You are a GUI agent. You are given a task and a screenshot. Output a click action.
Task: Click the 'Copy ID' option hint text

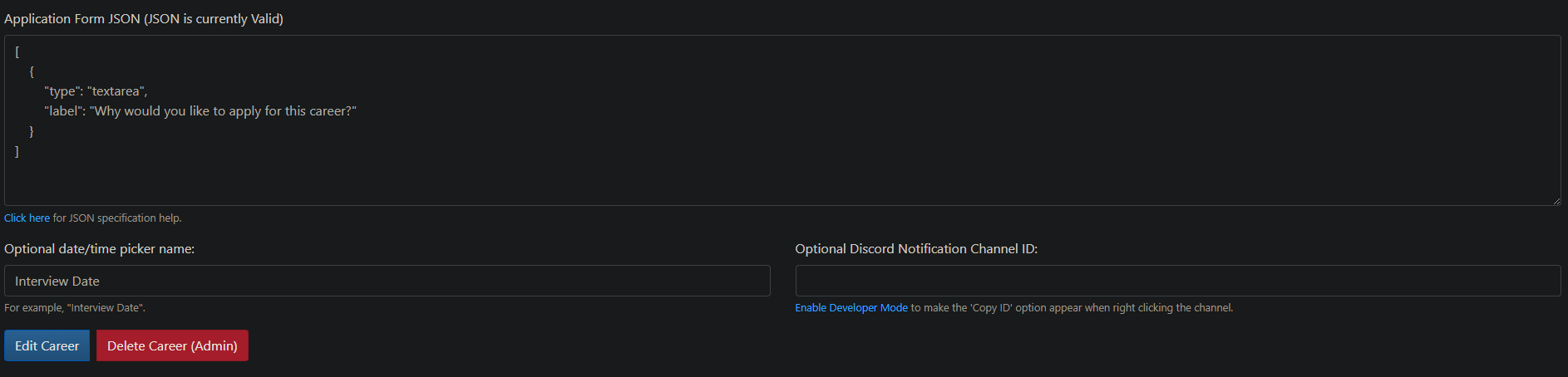click(x=1072, y=308)
